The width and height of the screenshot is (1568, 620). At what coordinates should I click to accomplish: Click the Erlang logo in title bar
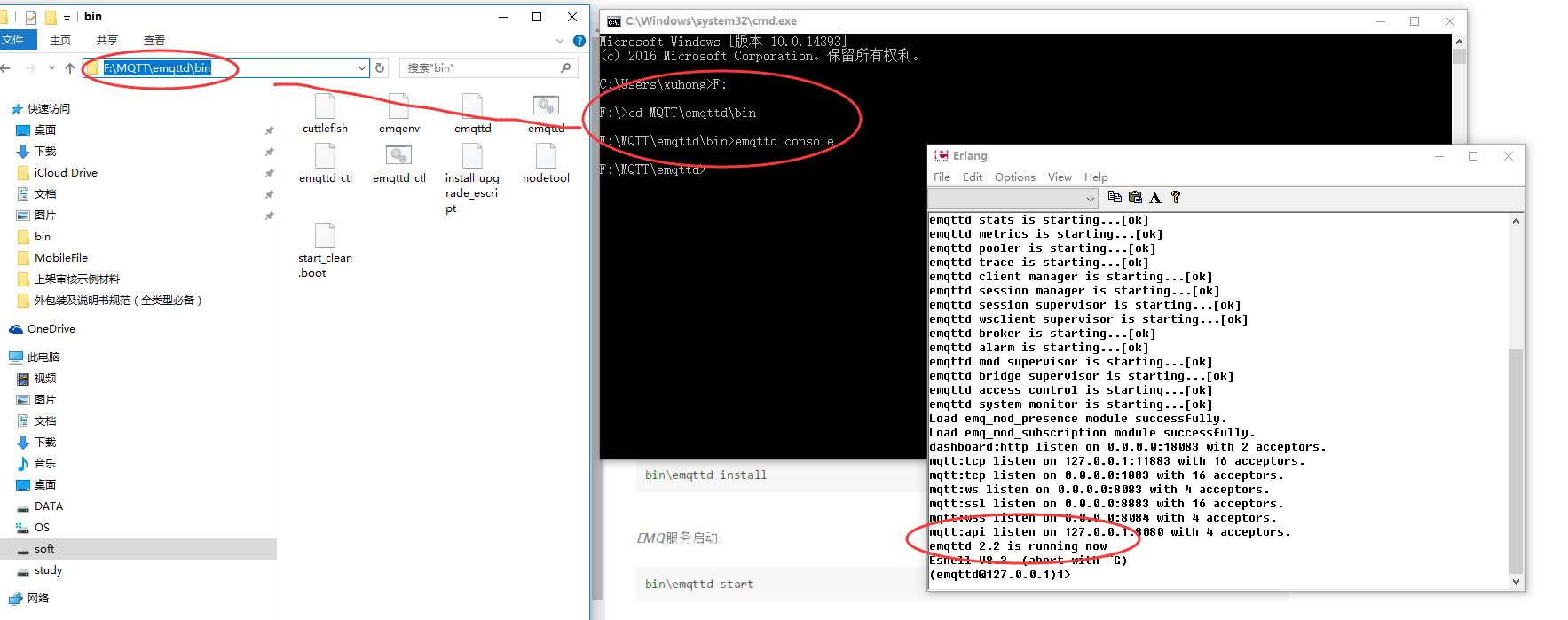(942, 156)
